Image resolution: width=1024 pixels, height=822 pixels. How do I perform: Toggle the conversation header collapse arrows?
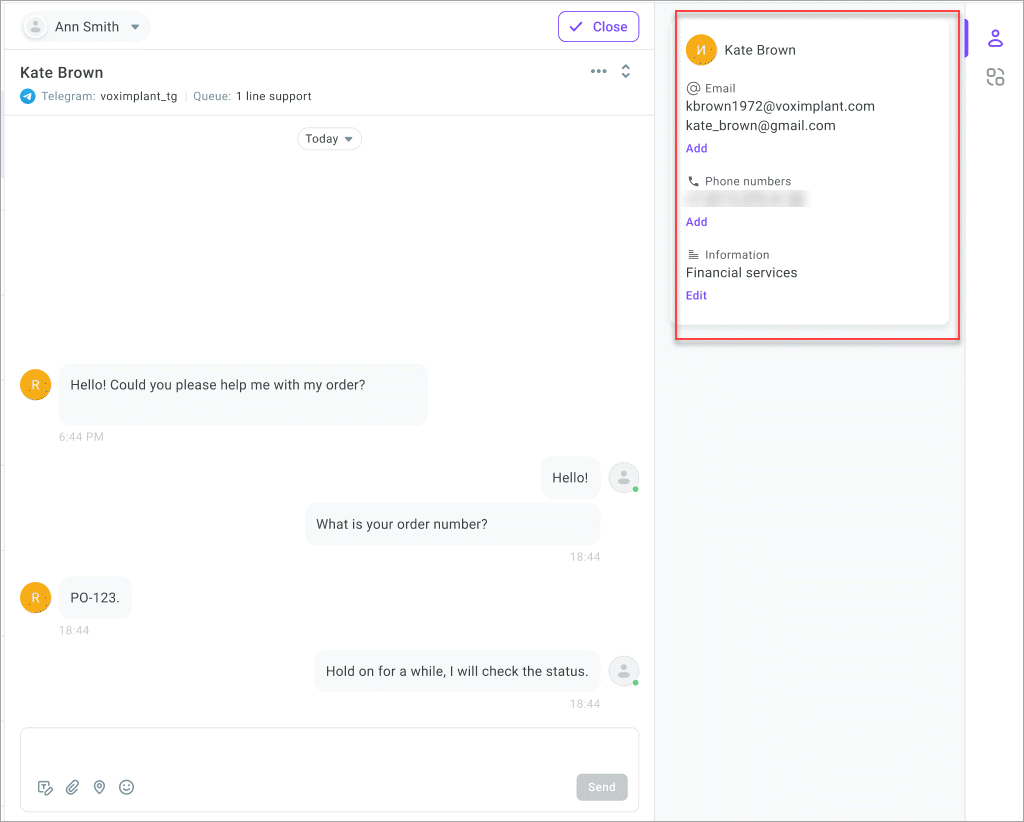[626, 71]
